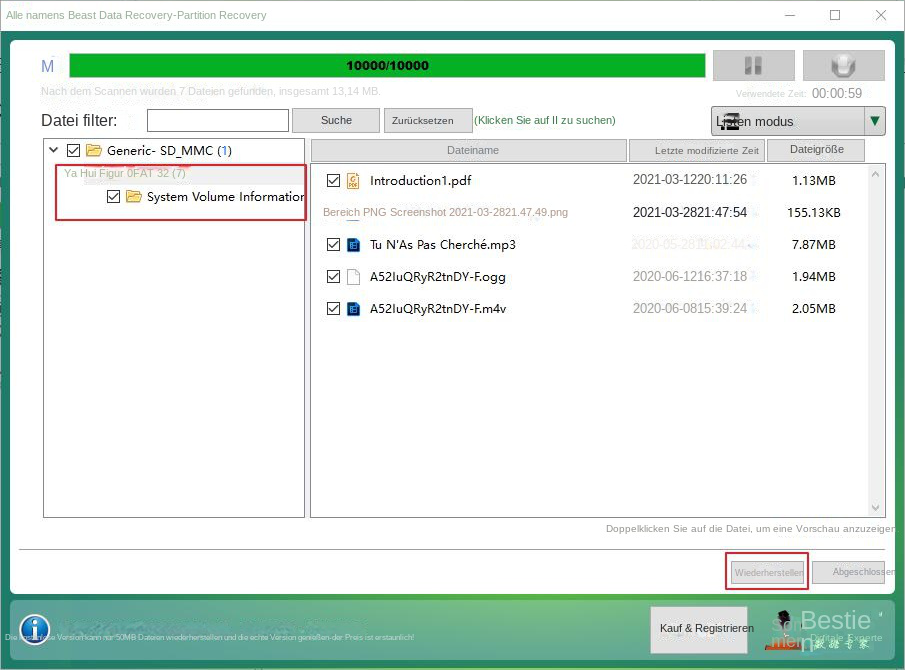
Task: Click the date 2021-03-1220:11:26
Action: click(690, 179)
